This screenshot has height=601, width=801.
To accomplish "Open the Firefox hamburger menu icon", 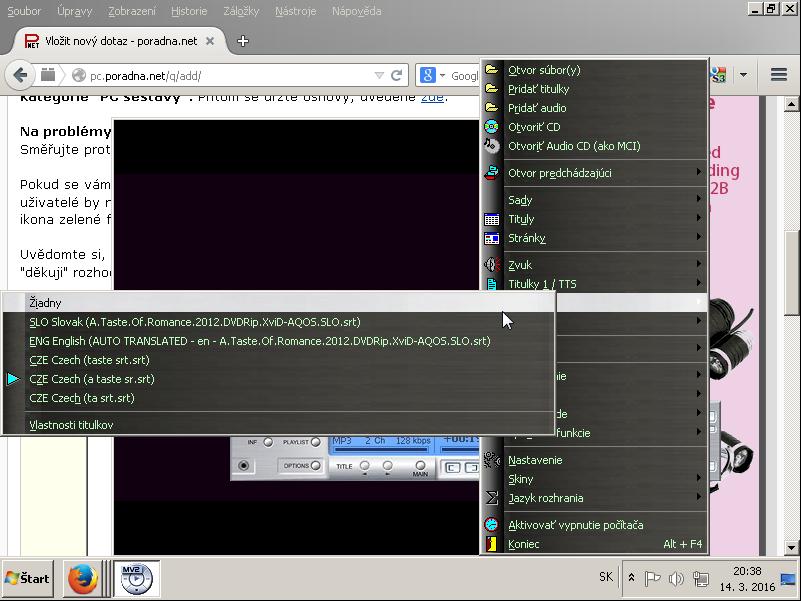I will click(779, 75).
